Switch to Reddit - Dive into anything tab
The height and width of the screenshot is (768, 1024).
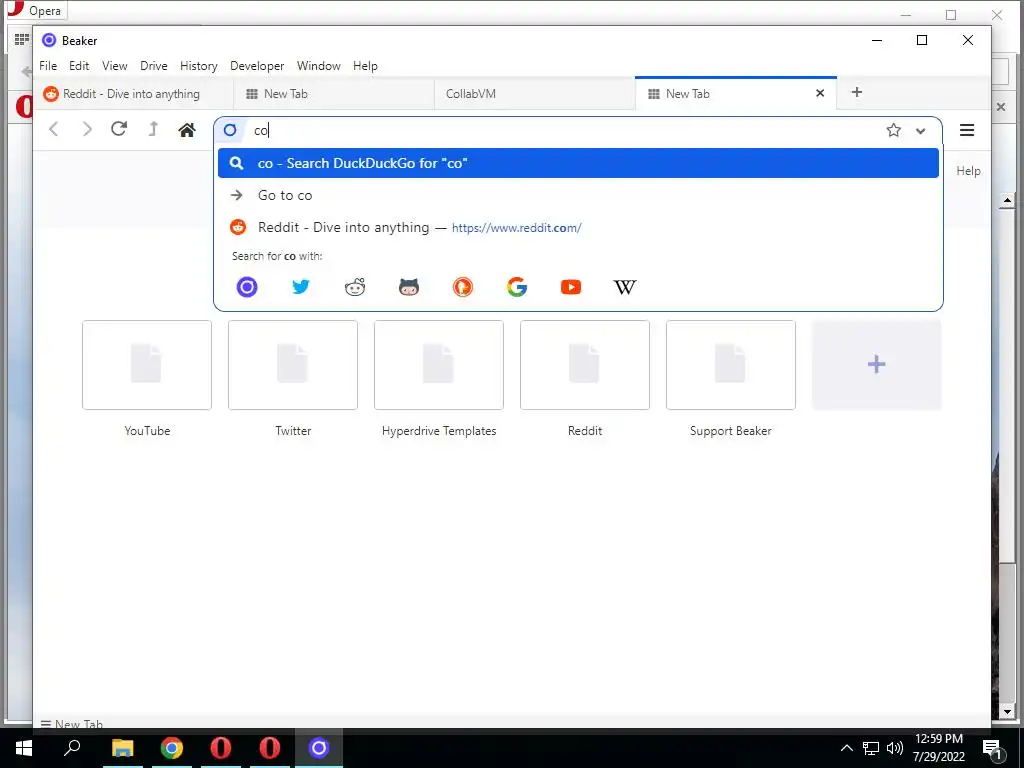pos(133,94)
